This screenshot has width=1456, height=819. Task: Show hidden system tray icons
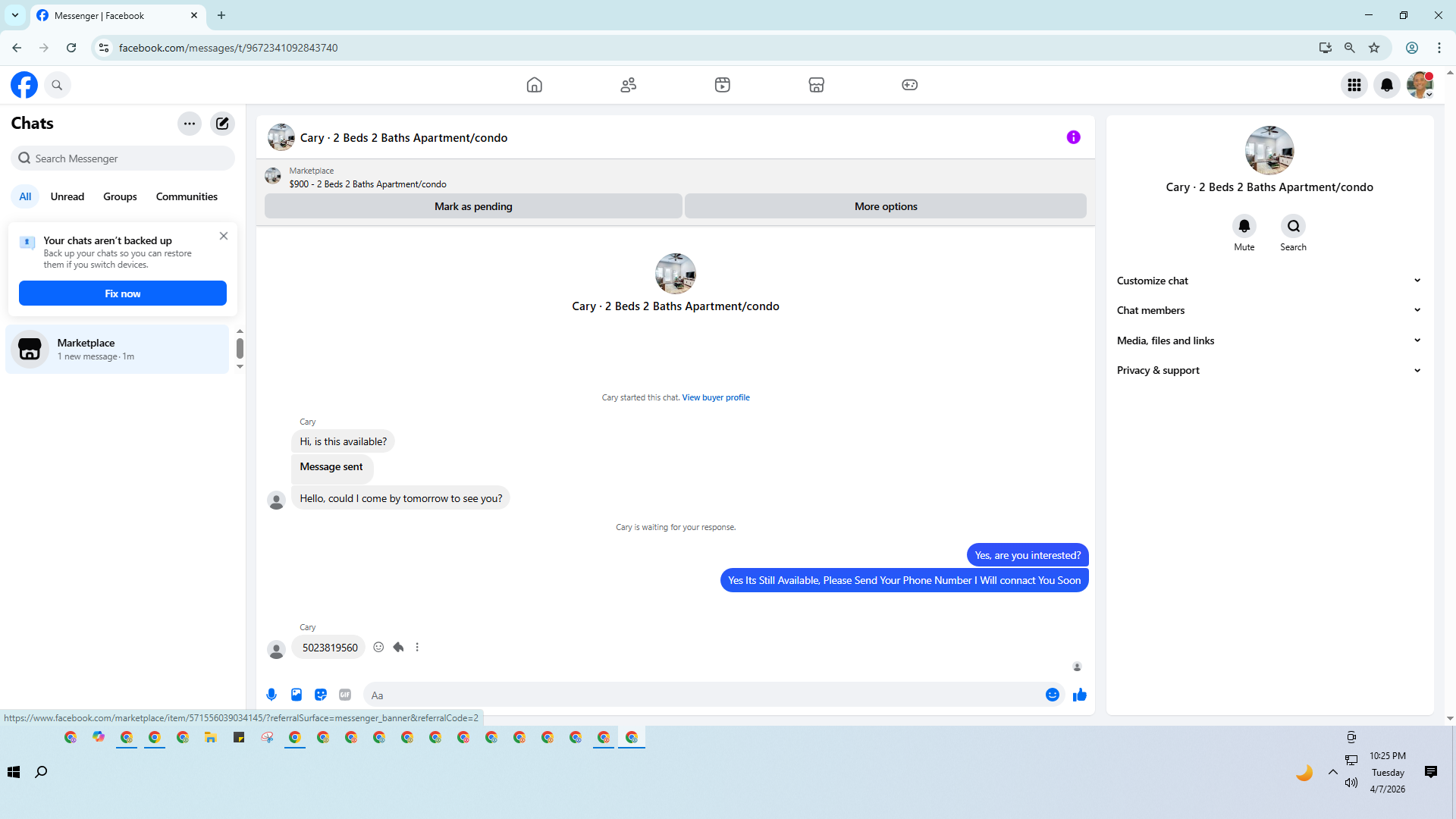(1333, 772)
